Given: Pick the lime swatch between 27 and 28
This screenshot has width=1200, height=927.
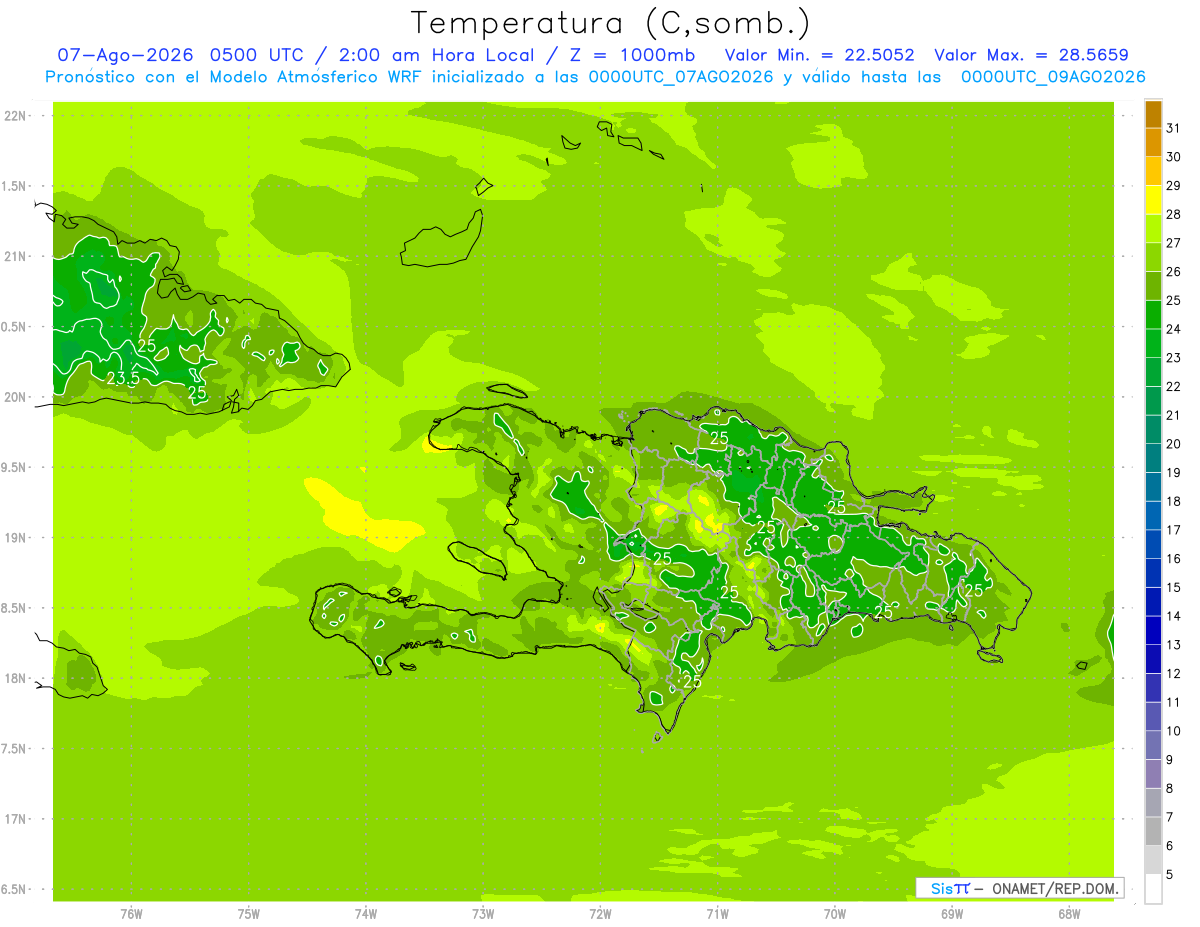Looking at the screenshot, I should tap(1153, 229).
